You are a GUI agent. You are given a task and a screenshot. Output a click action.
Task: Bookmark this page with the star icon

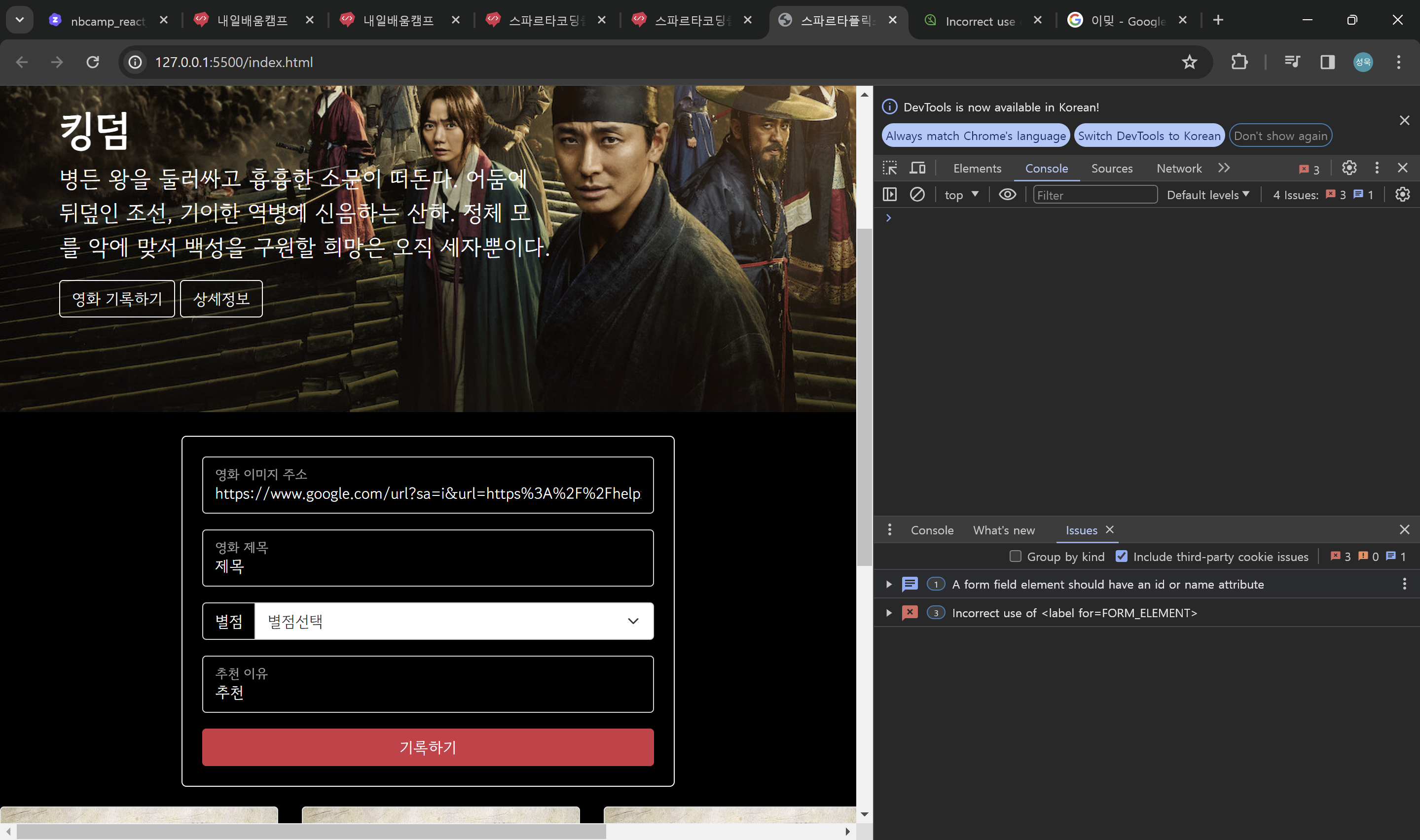1189,62
